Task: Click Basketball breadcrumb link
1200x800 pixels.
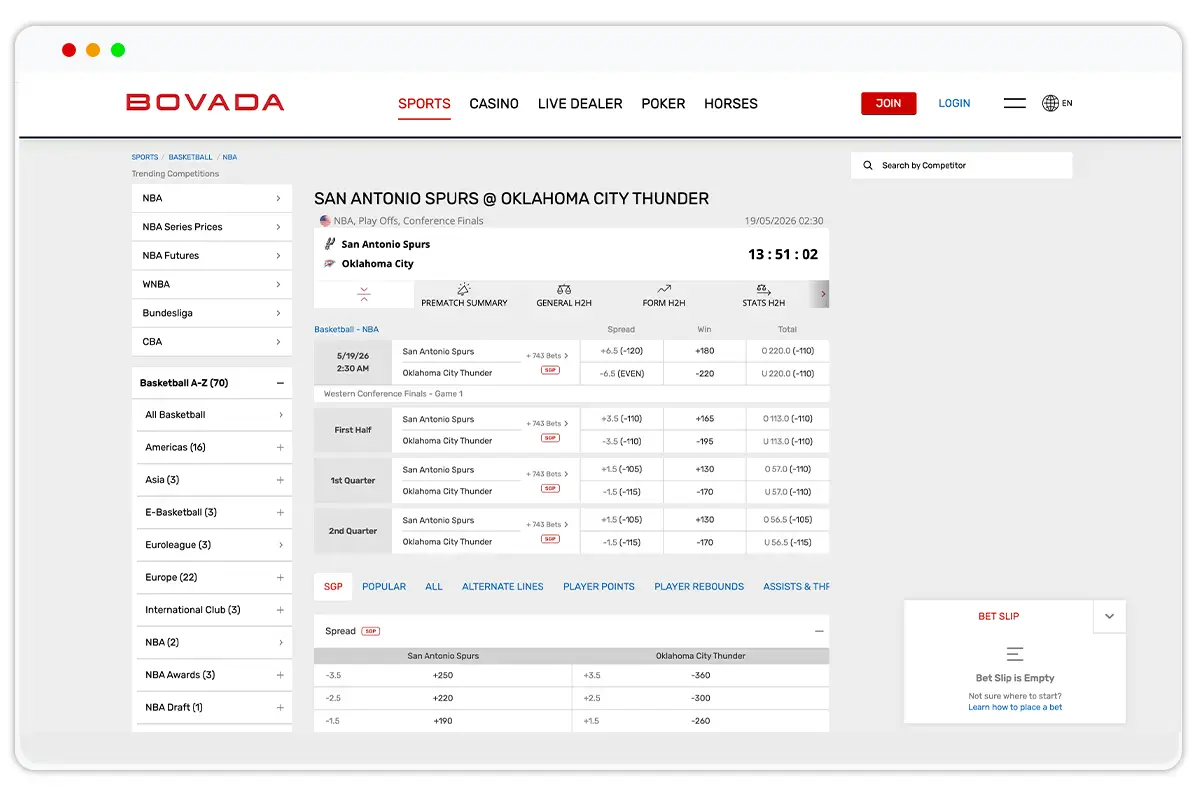Action: tap(190, 157)
